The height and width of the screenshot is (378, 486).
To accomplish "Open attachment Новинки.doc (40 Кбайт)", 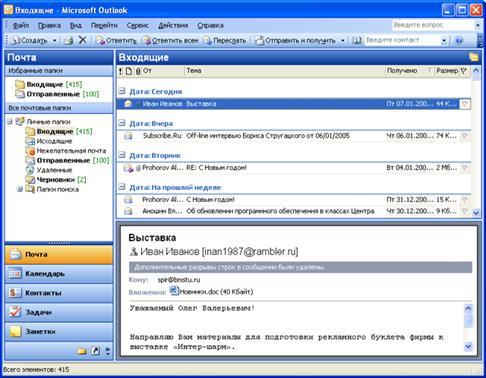I will 211,292.
